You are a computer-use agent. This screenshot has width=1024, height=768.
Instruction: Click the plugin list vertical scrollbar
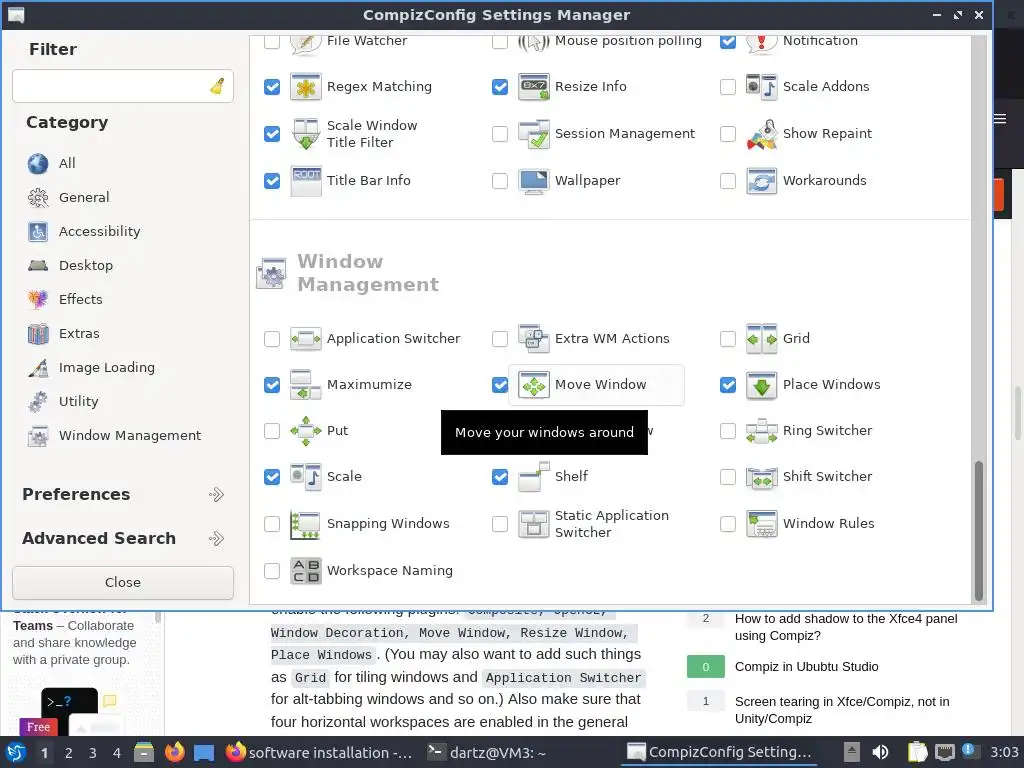pyautogui.click(x=978, y=530)
